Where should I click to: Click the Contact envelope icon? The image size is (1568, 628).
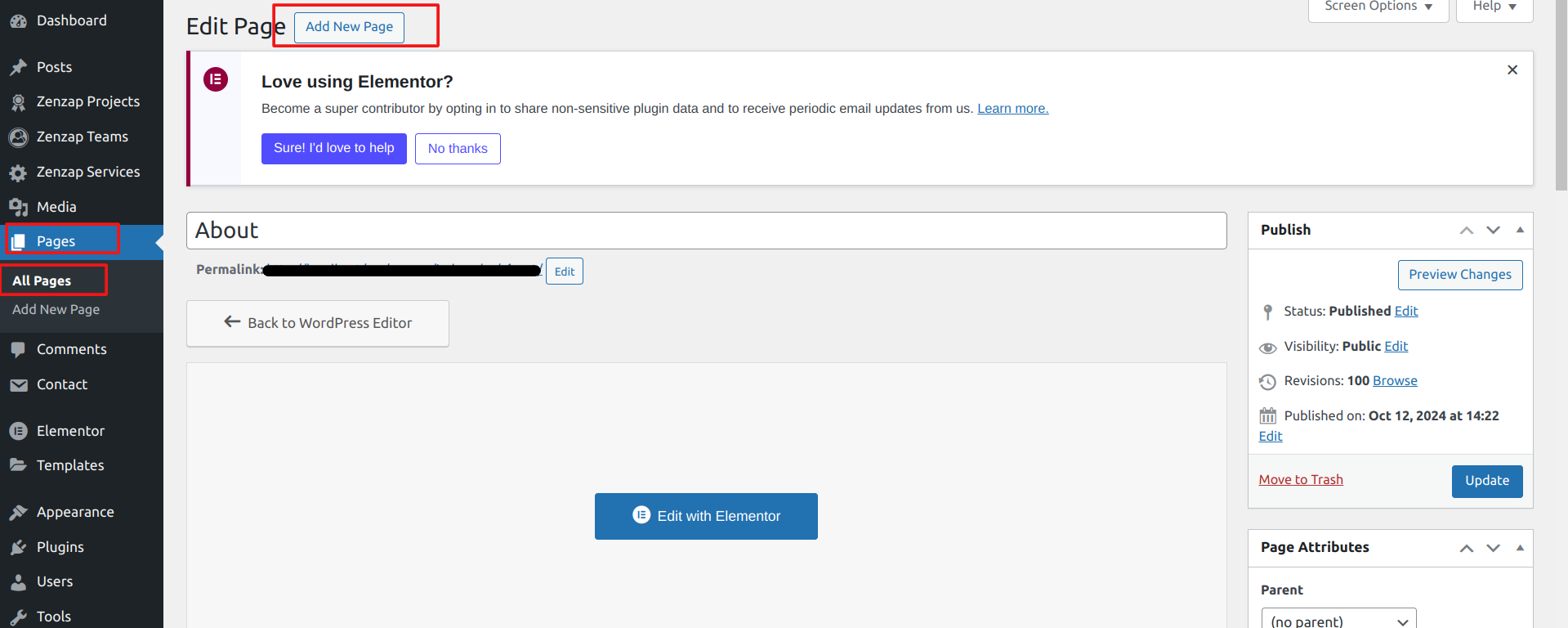(18, 385)
